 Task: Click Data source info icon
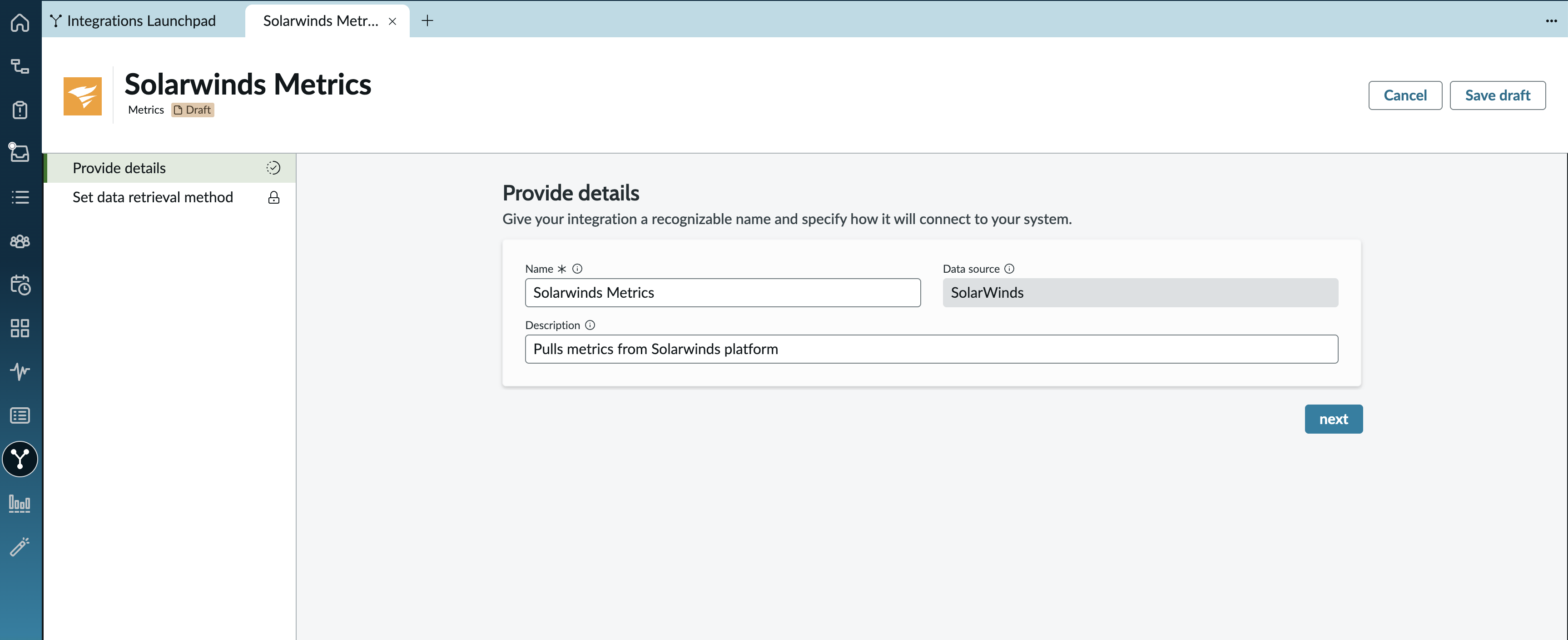coord(1009,269)
